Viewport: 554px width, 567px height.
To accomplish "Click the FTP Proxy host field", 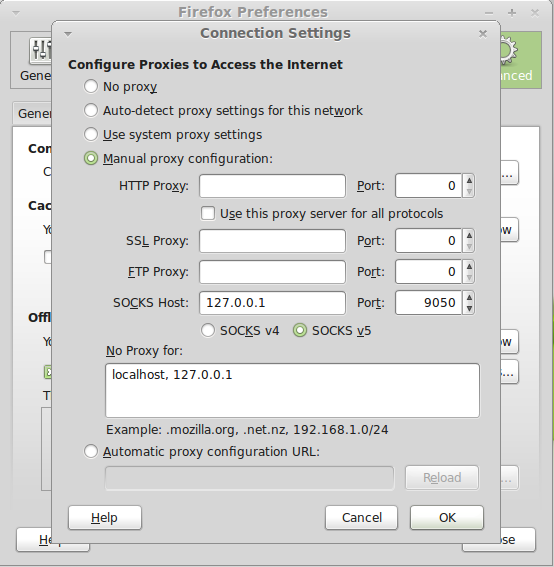I will [272, 272].
